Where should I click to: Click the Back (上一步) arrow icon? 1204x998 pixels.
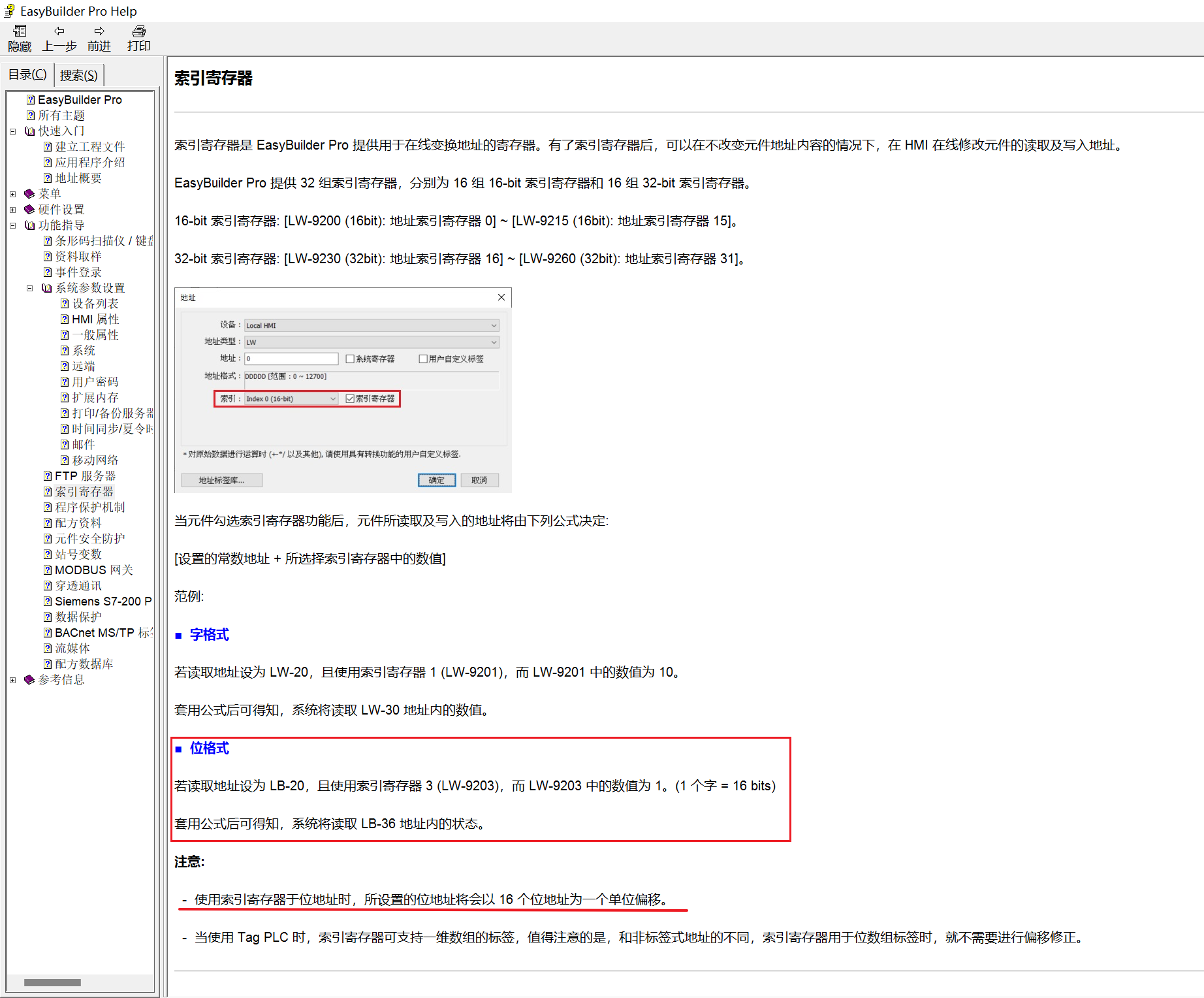click(x=59, y=31)
